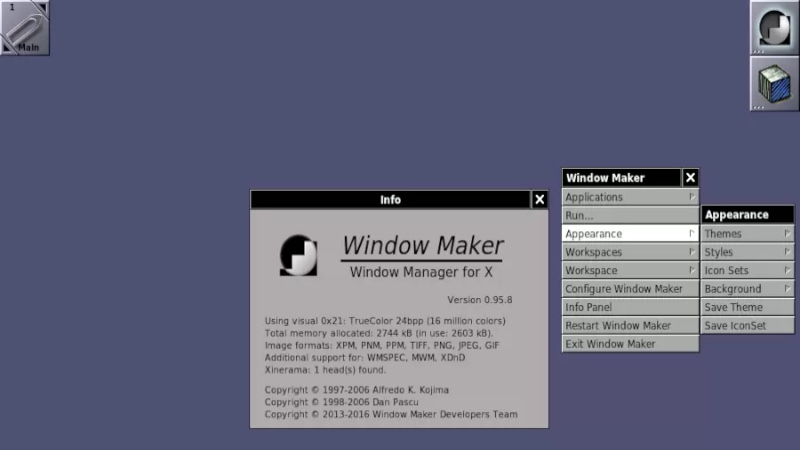Expand the Applications submenu
Screen dimensions: 800x450
tap(630, 197)
